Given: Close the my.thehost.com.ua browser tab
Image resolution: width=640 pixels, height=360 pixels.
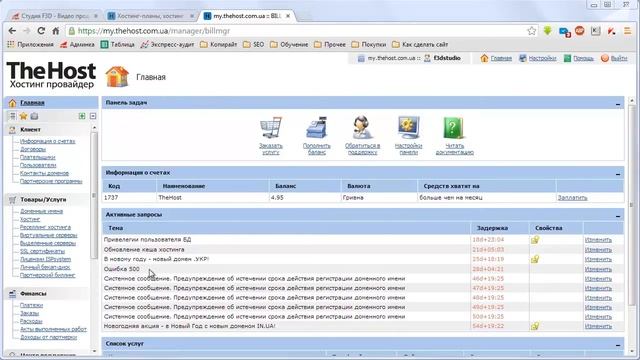Looking at the screenshot, I should pyautogui.click(x=288, y=16).
